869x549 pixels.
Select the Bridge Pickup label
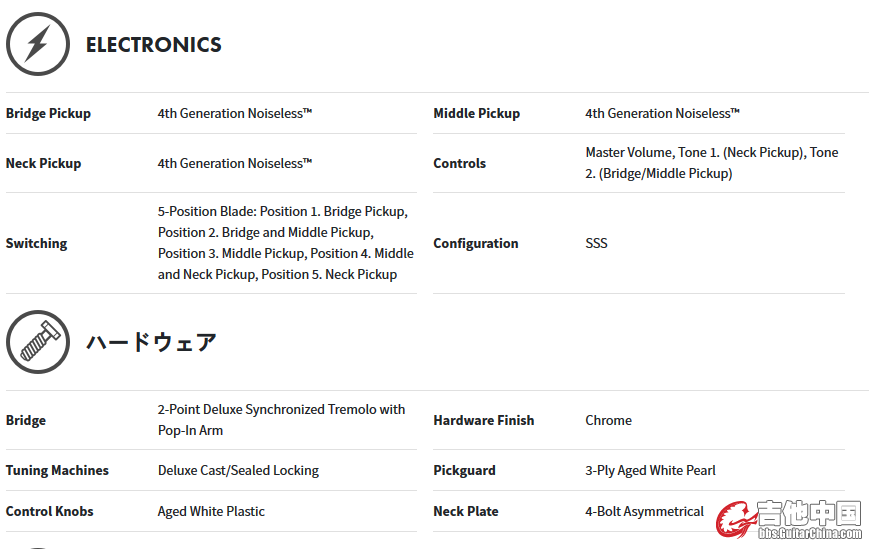[48, 114]
